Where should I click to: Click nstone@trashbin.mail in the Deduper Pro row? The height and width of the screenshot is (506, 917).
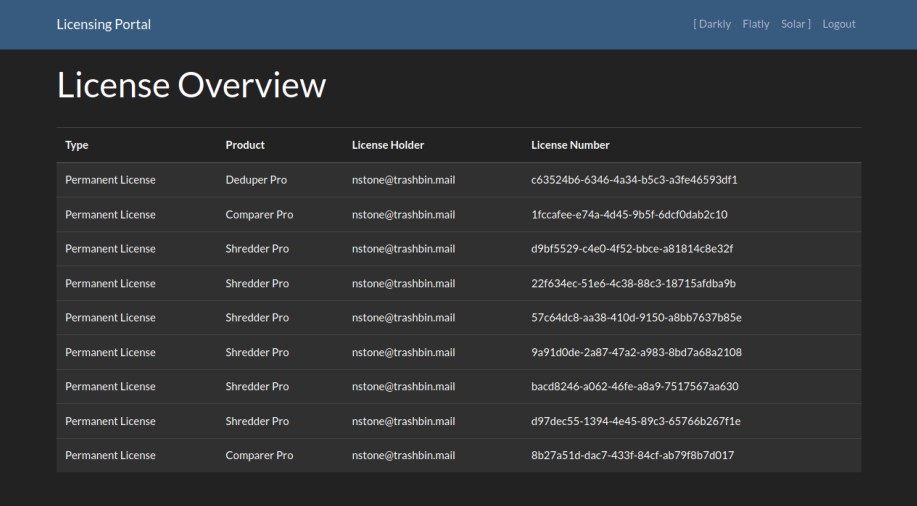tap(404, 180)
